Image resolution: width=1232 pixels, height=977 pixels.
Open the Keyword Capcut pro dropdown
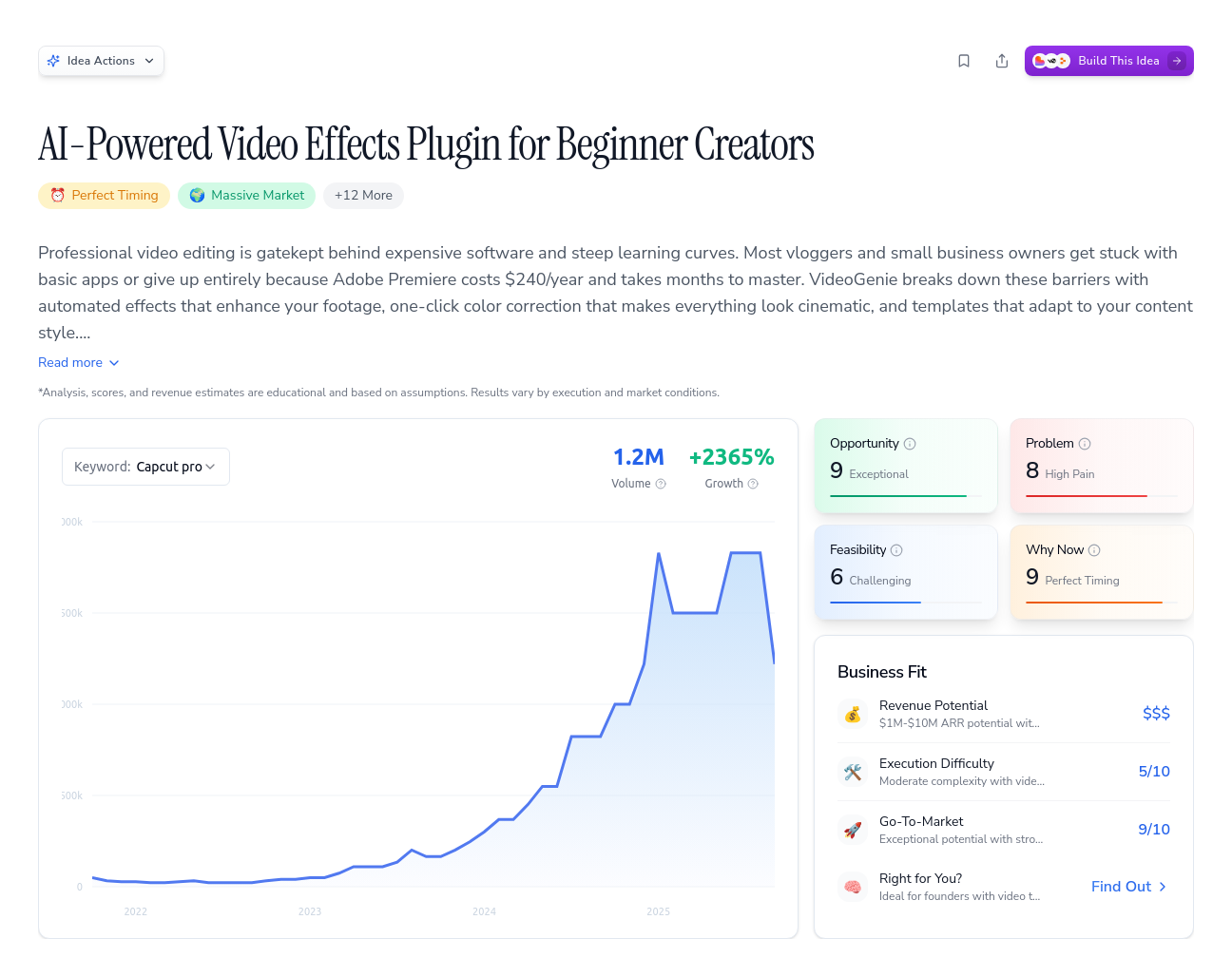click(x=145, y=466)
